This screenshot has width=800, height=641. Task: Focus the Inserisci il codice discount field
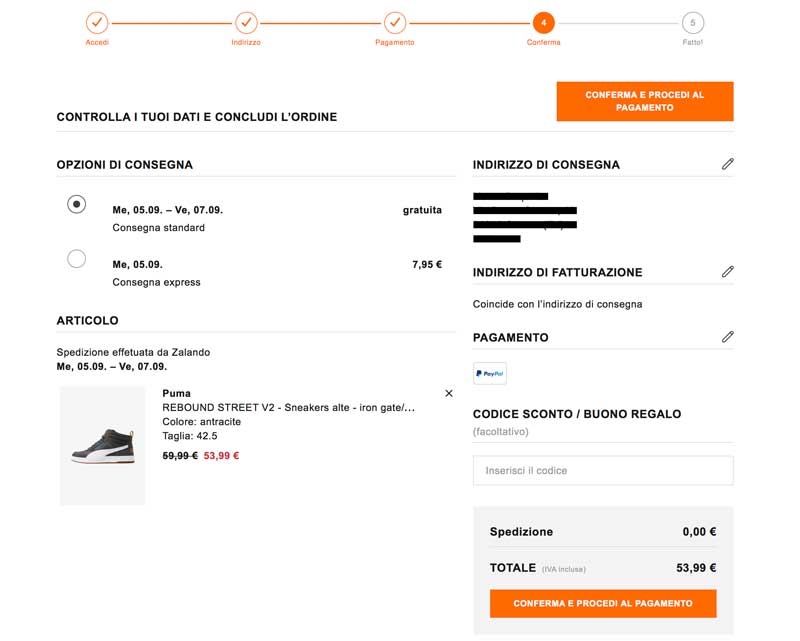(603, 470)
